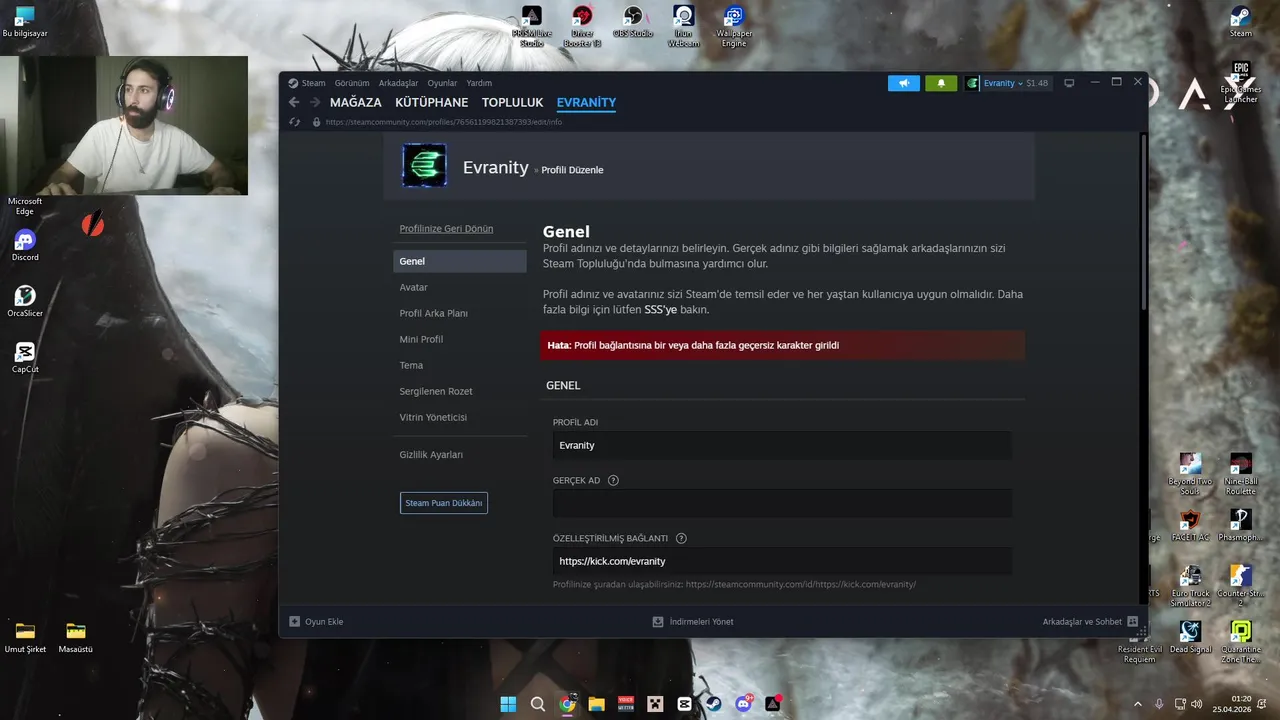Open the Steam menu
The image size is (1280, 720).
point(307,83)
